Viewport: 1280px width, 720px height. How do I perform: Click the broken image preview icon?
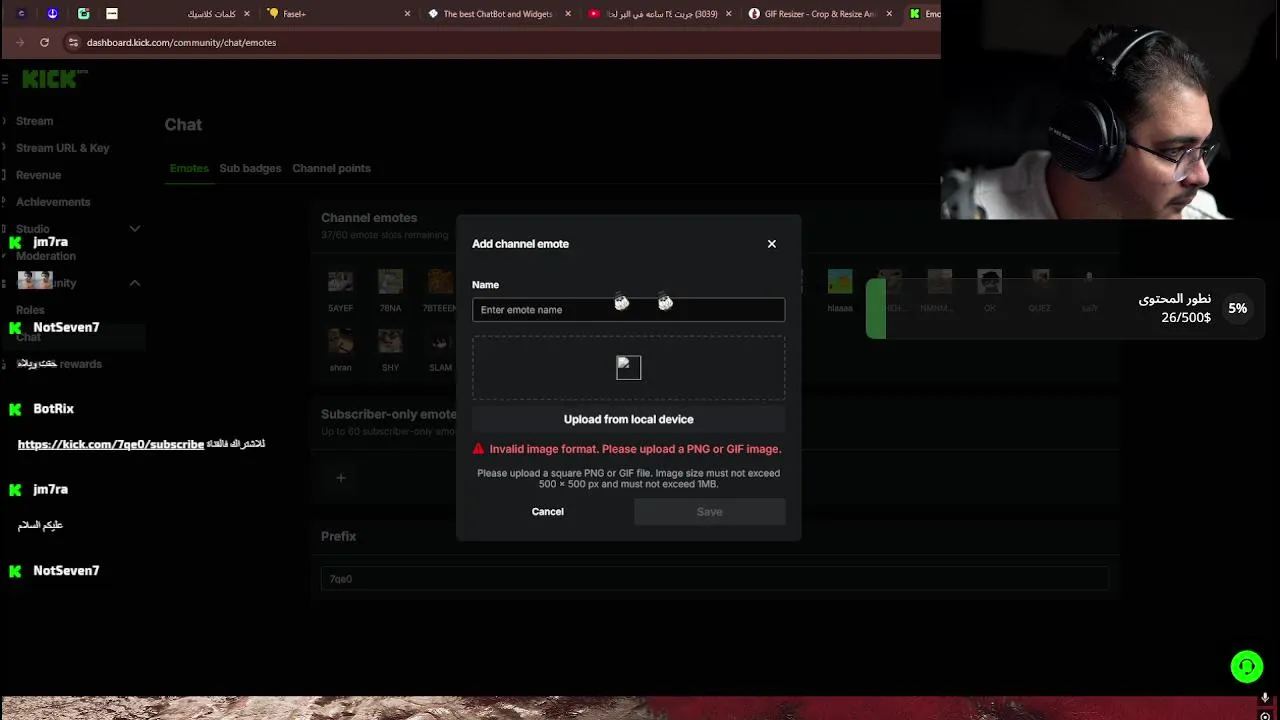point(628,368)
